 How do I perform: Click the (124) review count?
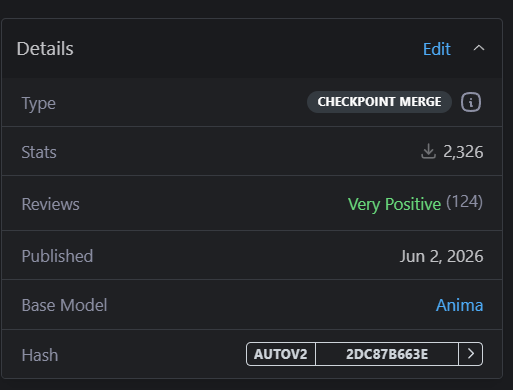464,202
